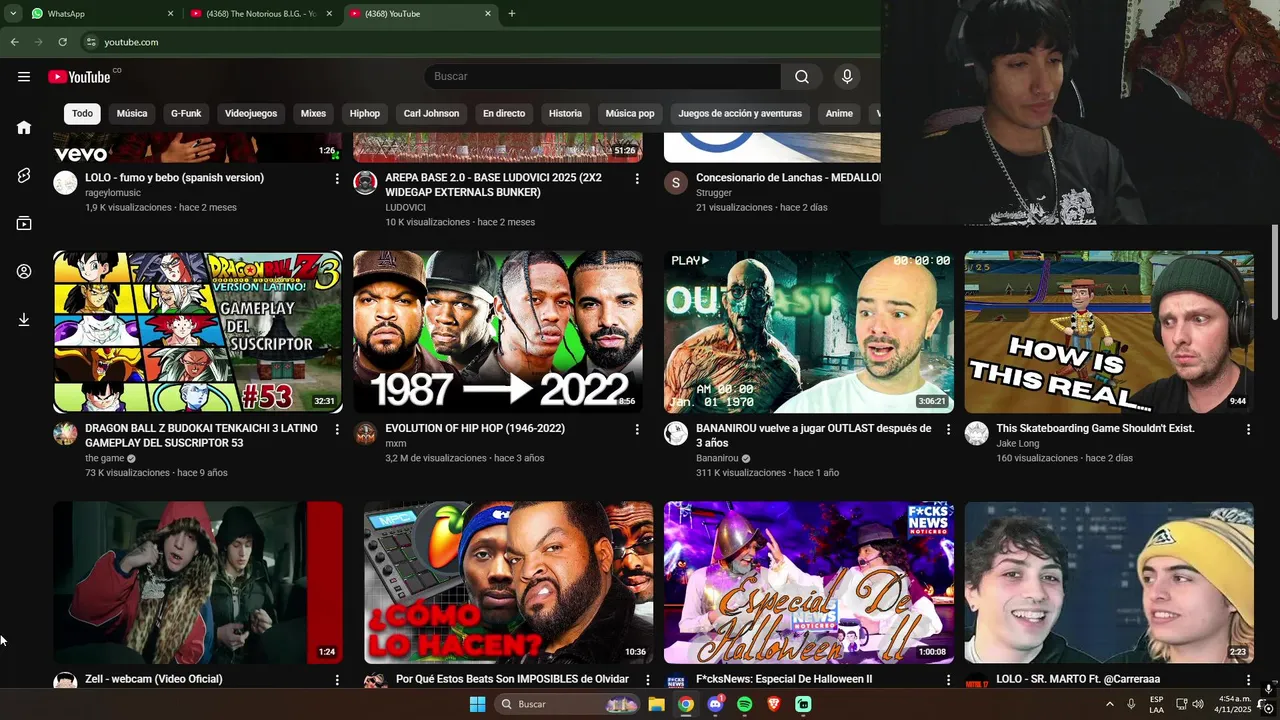Select the G-Funk filter chip
Screen dimensions: 1280x720
point(186,114)
